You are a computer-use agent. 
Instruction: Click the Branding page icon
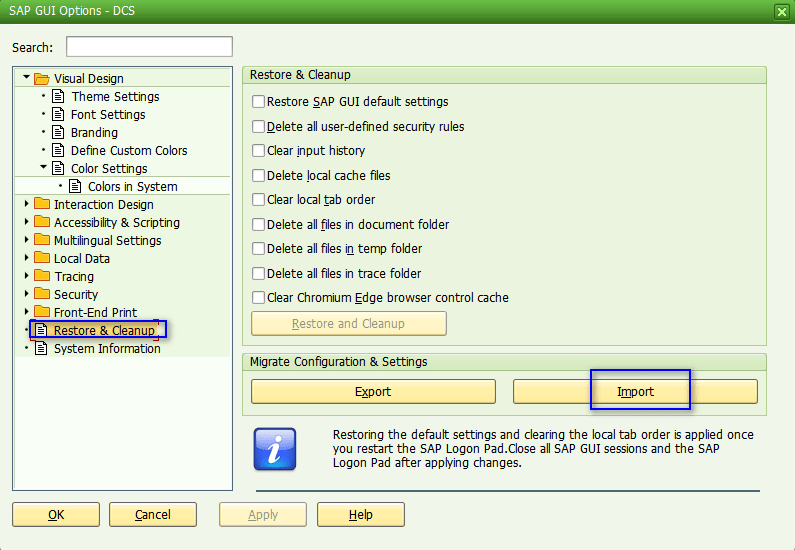(58, 133)
